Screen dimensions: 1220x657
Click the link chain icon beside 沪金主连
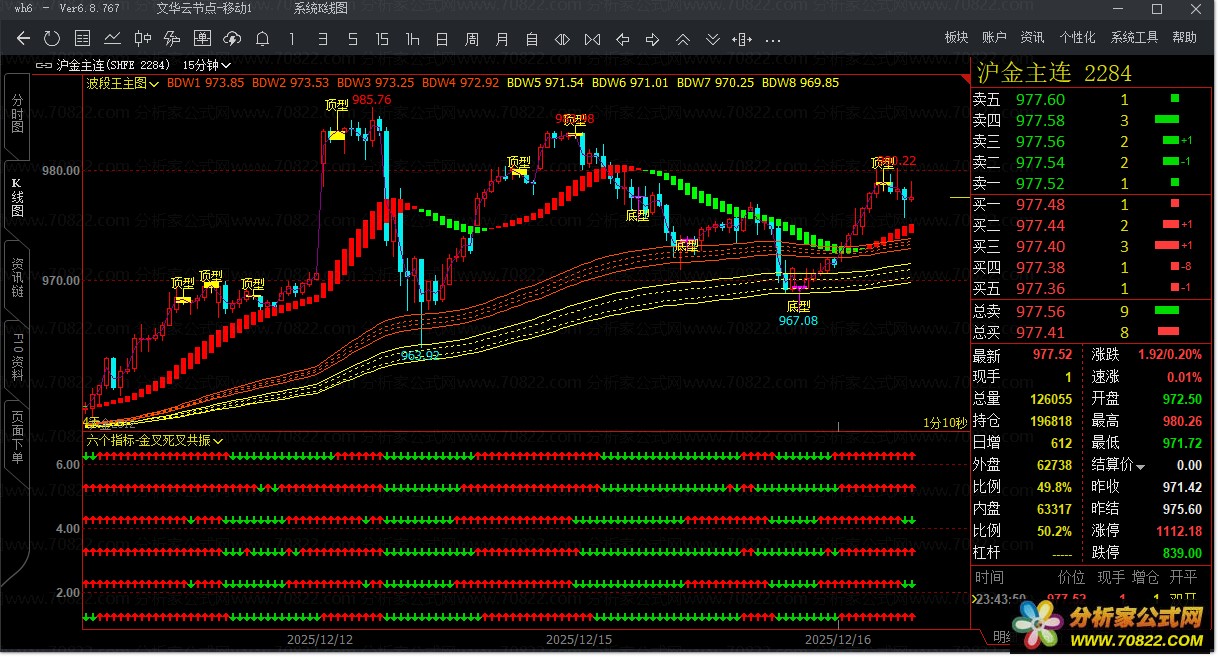44,65
